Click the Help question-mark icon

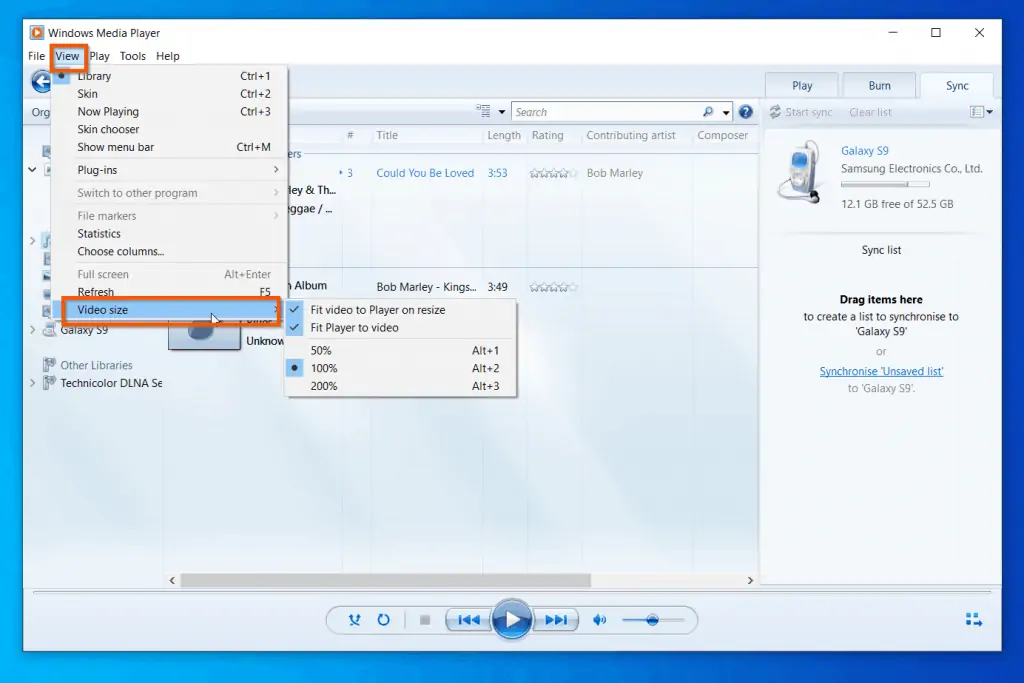point(746,111)
